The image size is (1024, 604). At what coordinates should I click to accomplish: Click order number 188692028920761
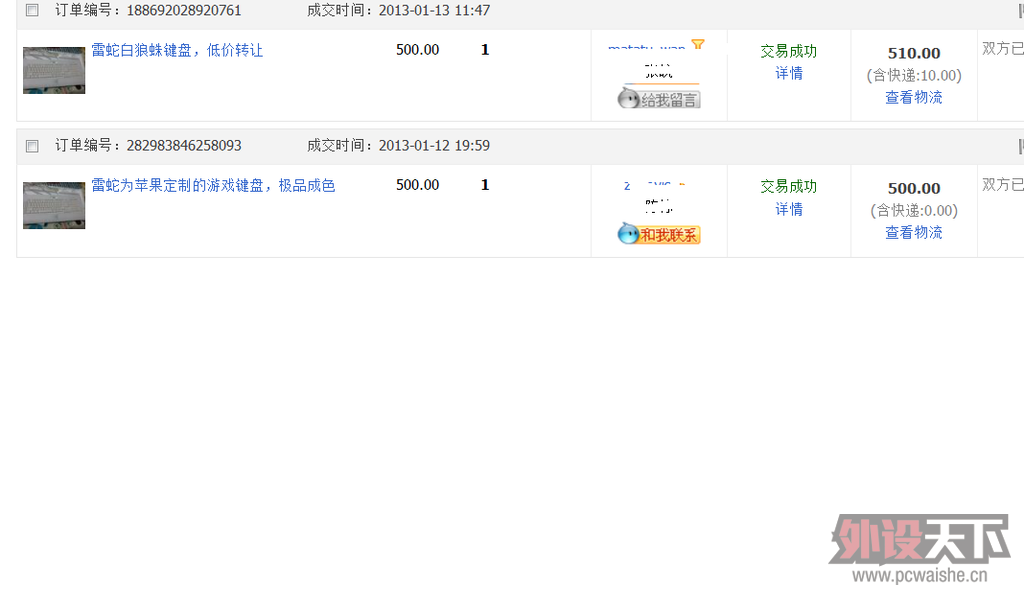tap(184, 10)
